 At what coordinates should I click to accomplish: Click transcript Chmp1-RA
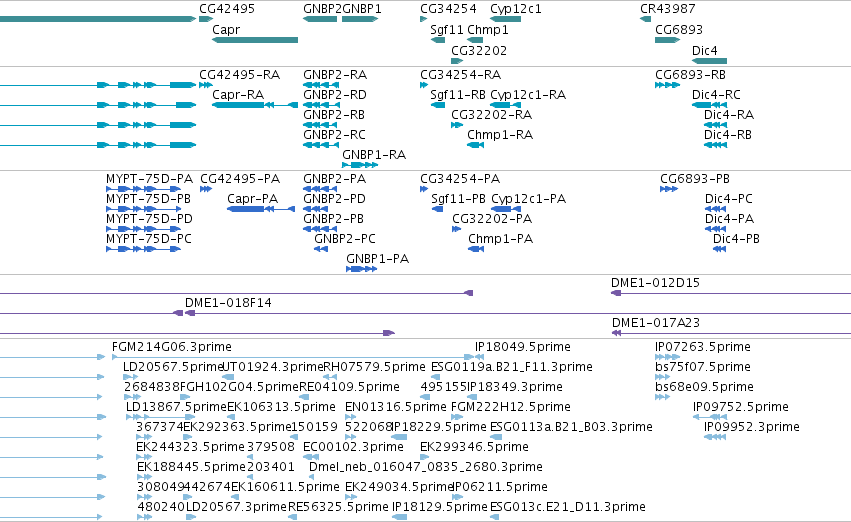[x=500, y=135]
